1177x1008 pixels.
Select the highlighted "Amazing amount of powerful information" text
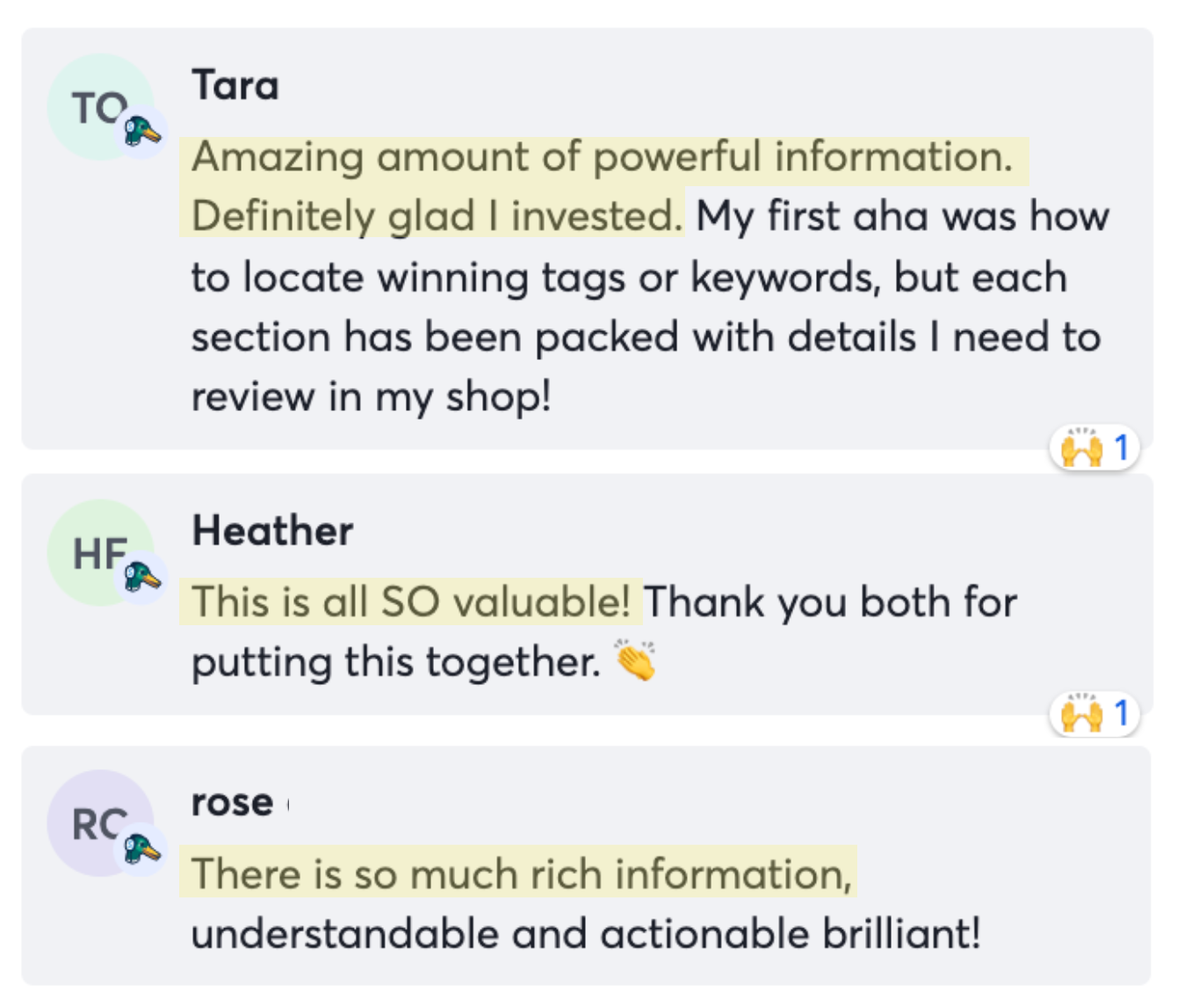click(603, 158)
